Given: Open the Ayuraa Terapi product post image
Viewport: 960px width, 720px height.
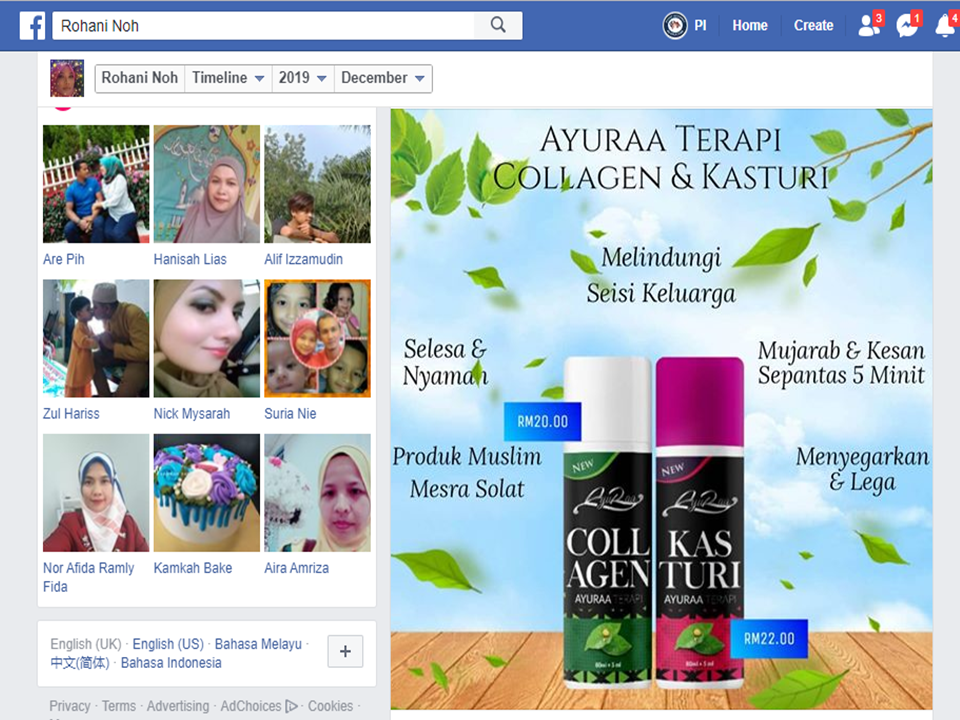Looking at the screenshot, I should (661, 409).
